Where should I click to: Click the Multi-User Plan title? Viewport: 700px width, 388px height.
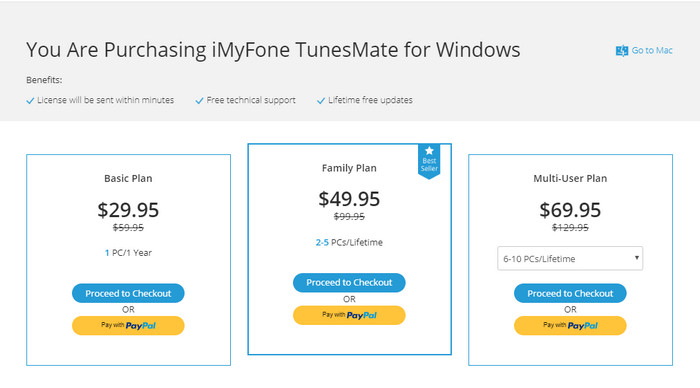pos(570,179)
